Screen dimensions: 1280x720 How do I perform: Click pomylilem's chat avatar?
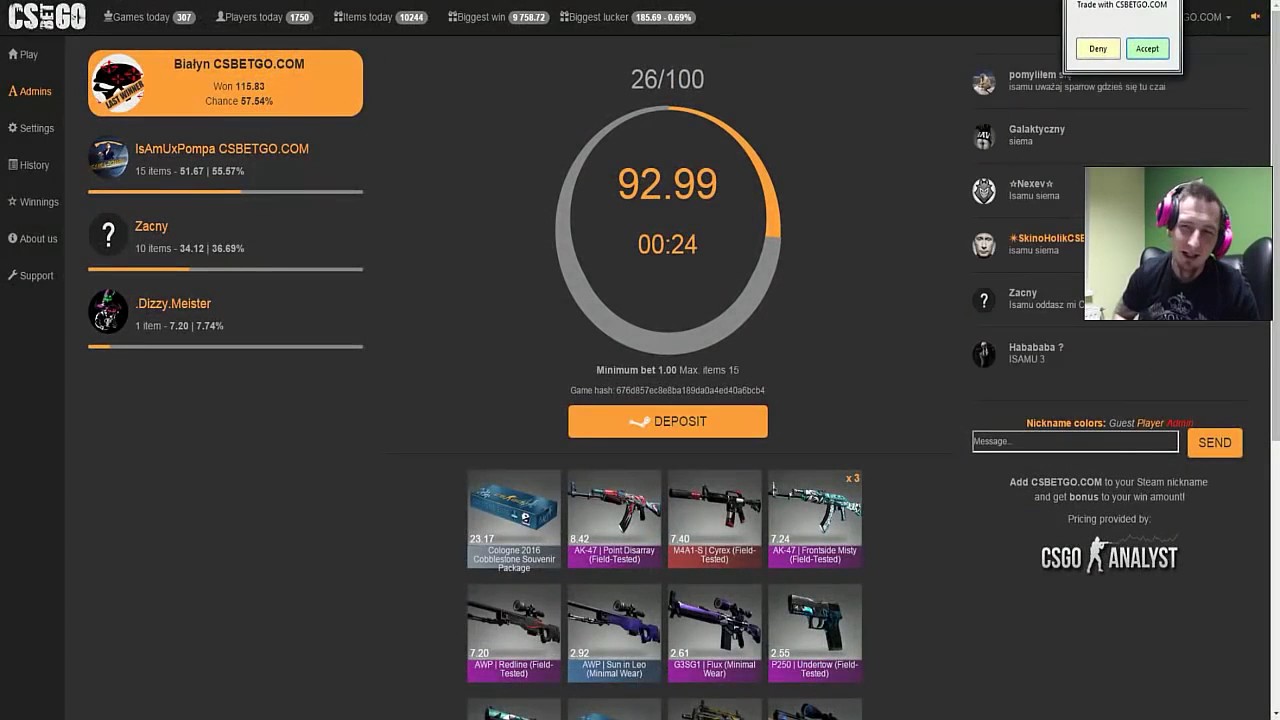[x=984, y=82]
